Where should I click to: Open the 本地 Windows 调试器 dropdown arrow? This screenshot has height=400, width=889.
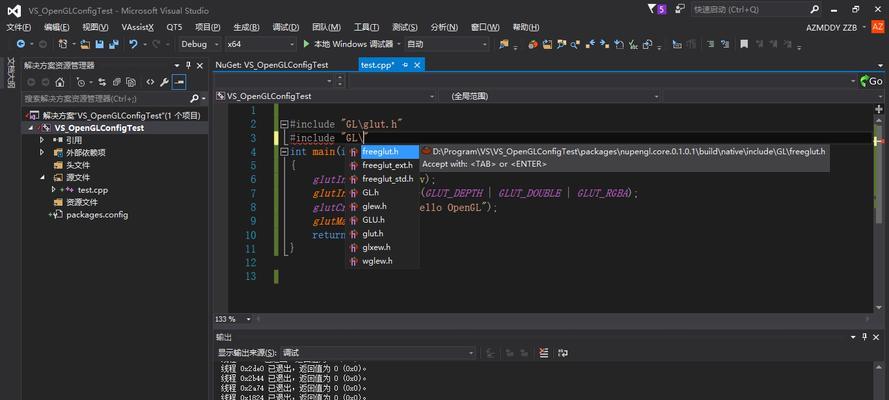point(399,44)
